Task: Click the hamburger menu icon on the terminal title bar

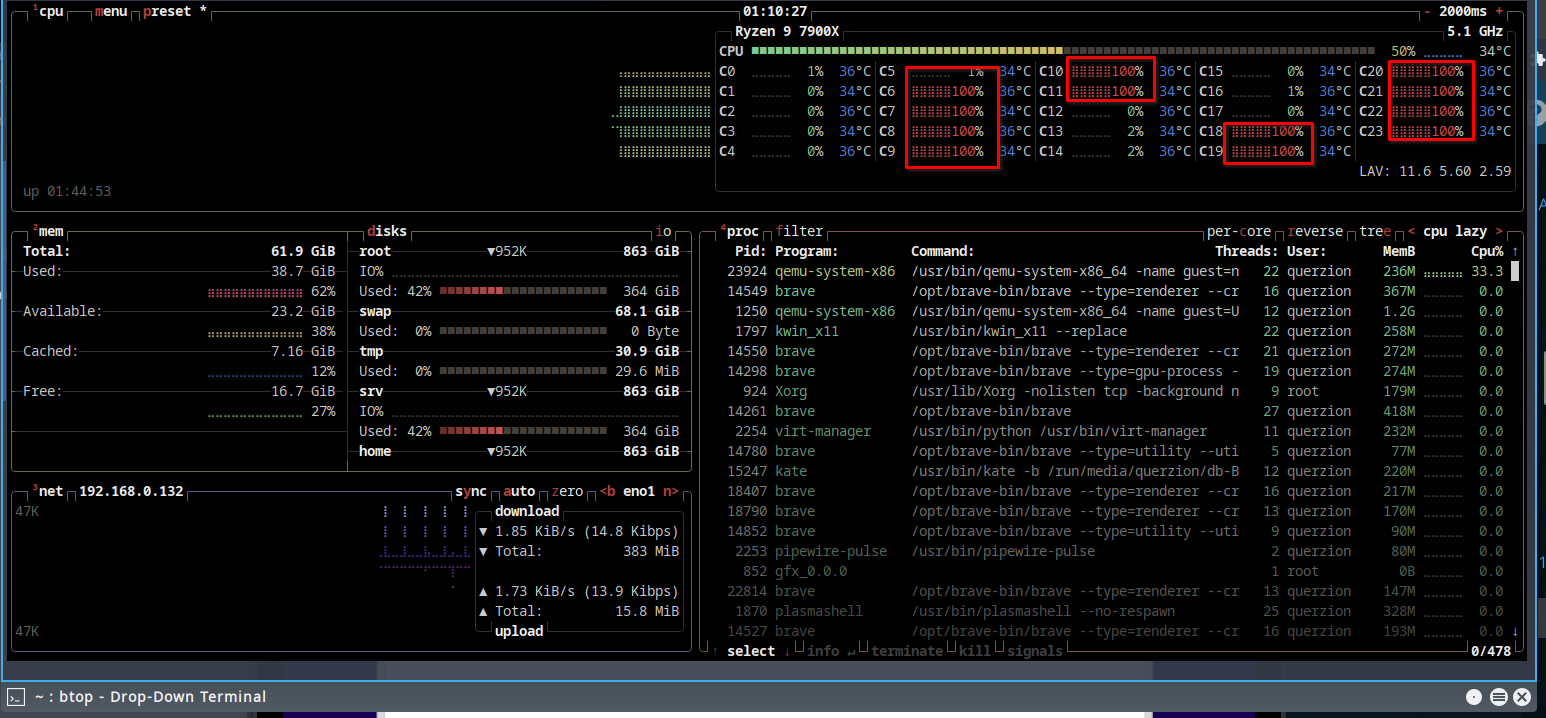Action: [1498, 697]
